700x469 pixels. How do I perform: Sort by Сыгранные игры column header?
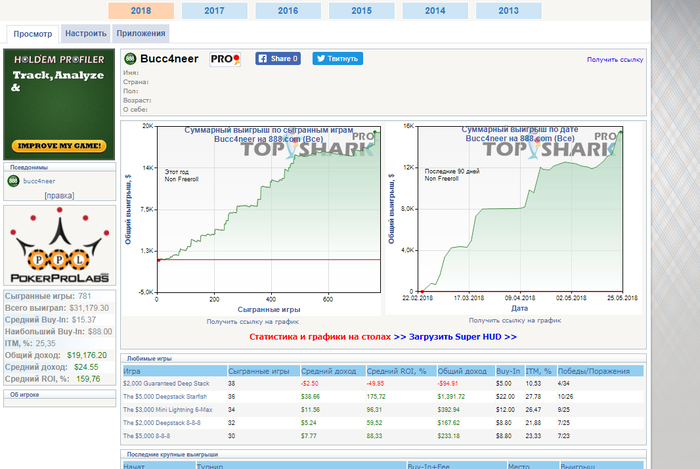tap(263, 371)
